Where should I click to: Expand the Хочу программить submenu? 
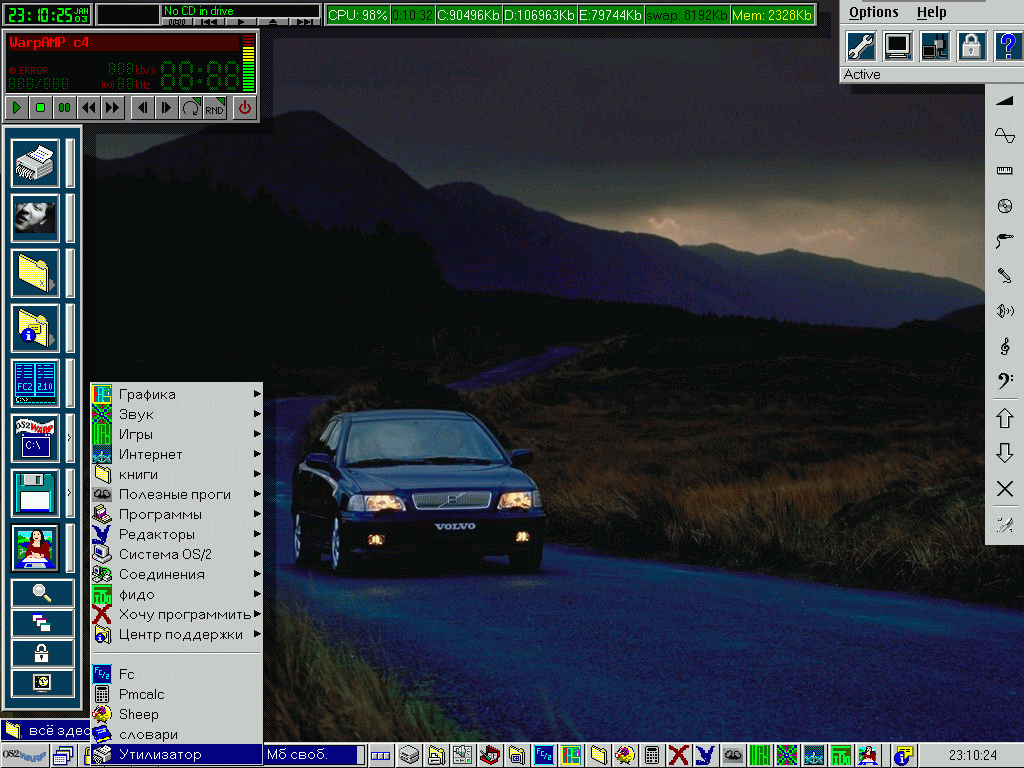pyautogui.click(x=176, y=615)
